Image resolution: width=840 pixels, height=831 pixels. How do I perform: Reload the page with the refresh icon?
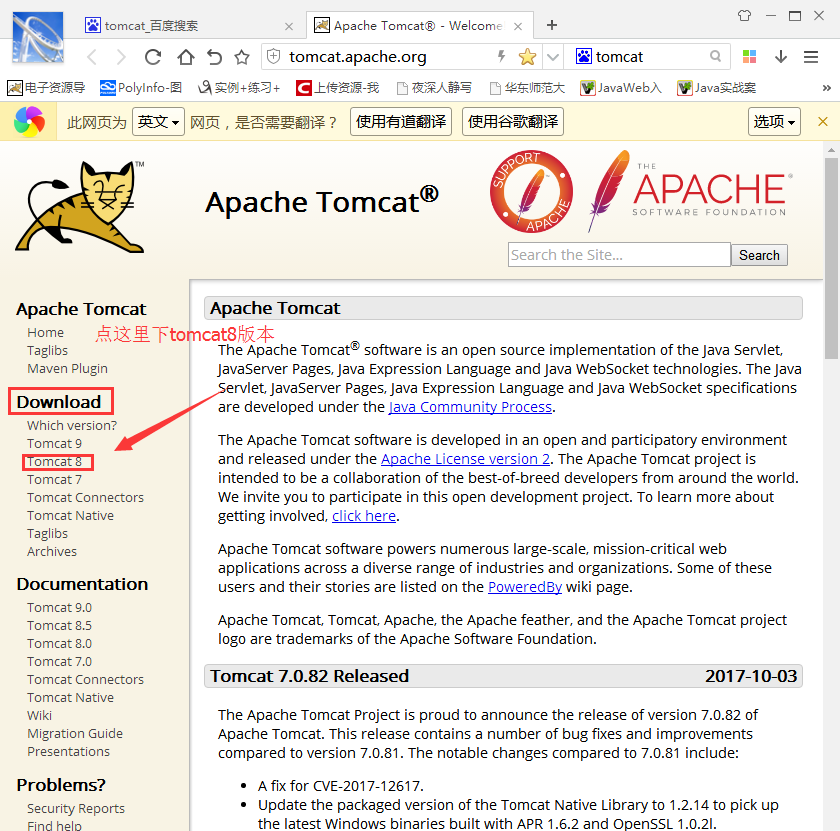[153, 57]
